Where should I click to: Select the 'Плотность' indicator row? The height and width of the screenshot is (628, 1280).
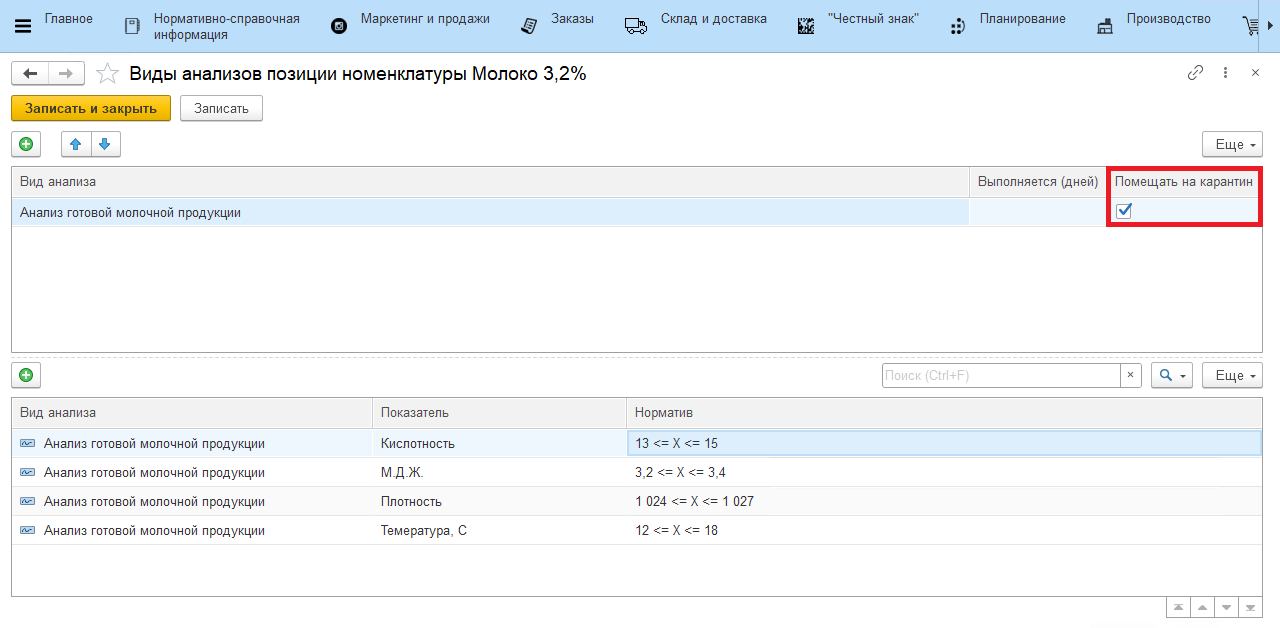[x=410, y=502]
